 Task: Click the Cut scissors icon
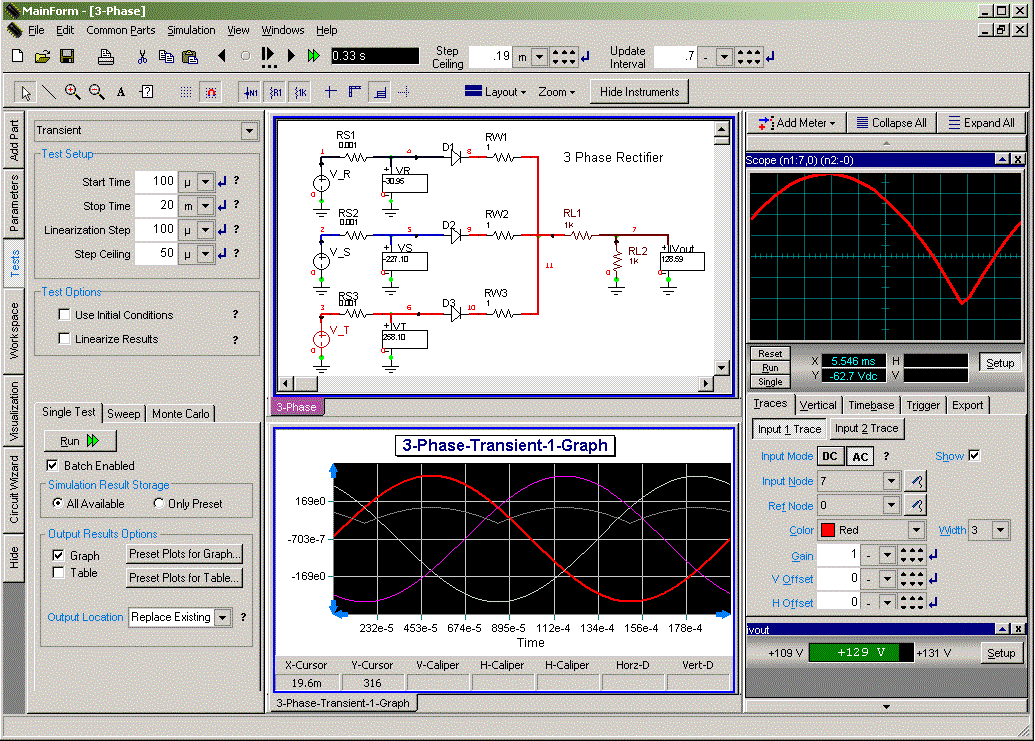click(142, 56)
